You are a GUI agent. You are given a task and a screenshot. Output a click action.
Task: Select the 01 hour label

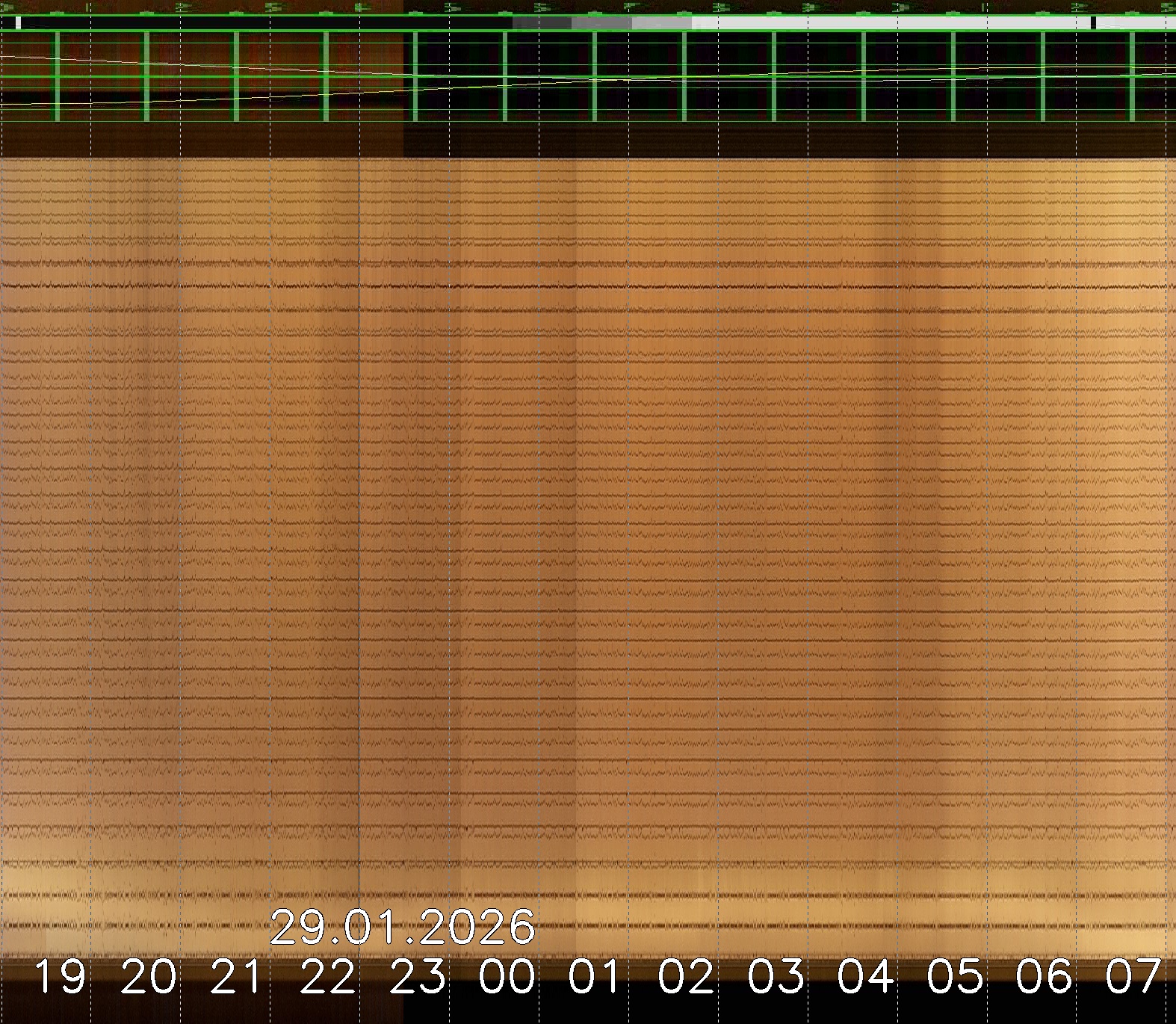[595, 977]
